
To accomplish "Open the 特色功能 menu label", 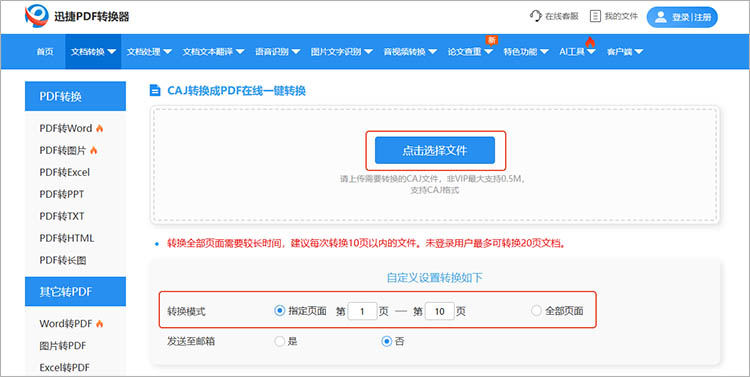I will (x=520, y=52).
